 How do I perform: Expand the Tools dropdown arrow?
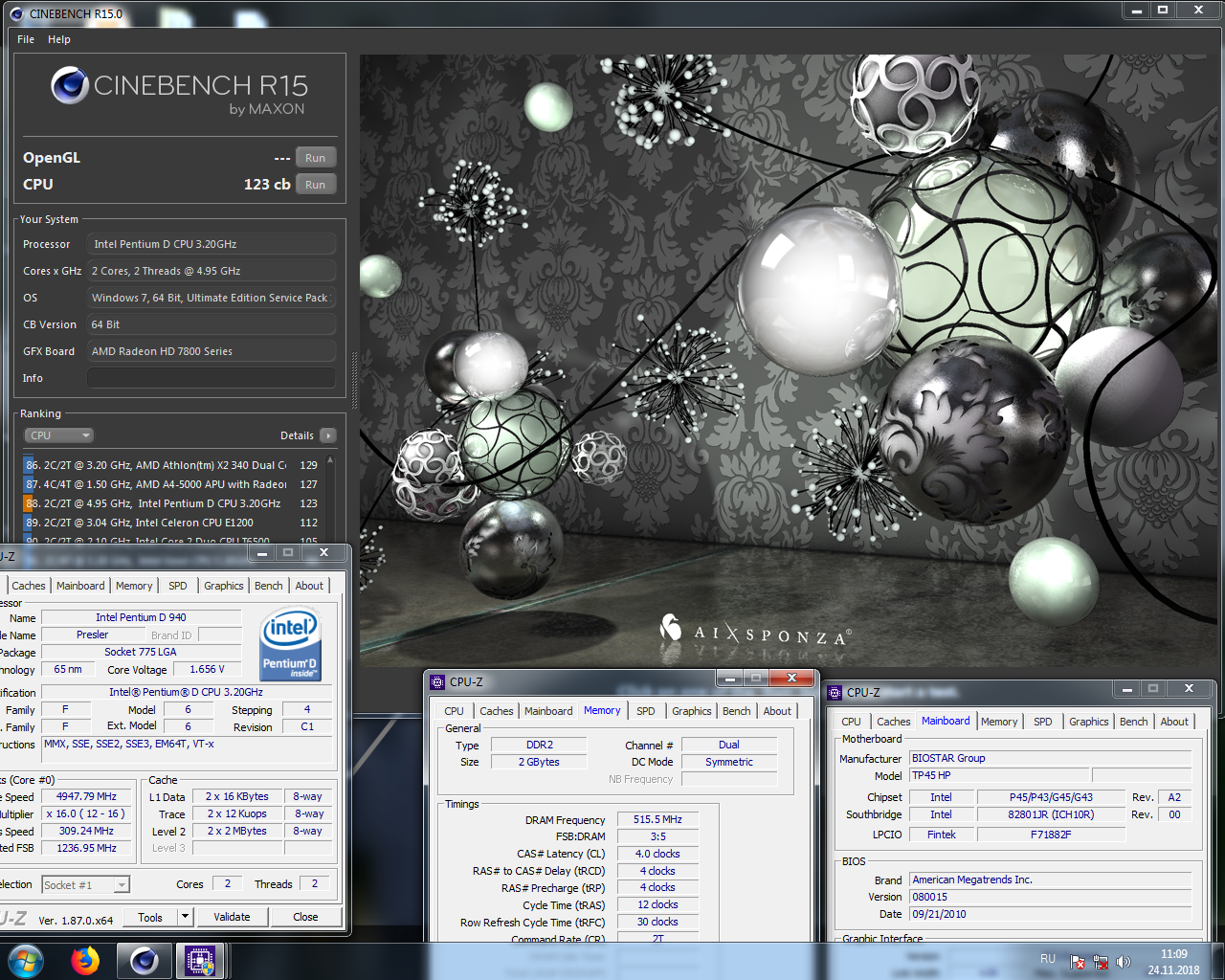(186, 917)
